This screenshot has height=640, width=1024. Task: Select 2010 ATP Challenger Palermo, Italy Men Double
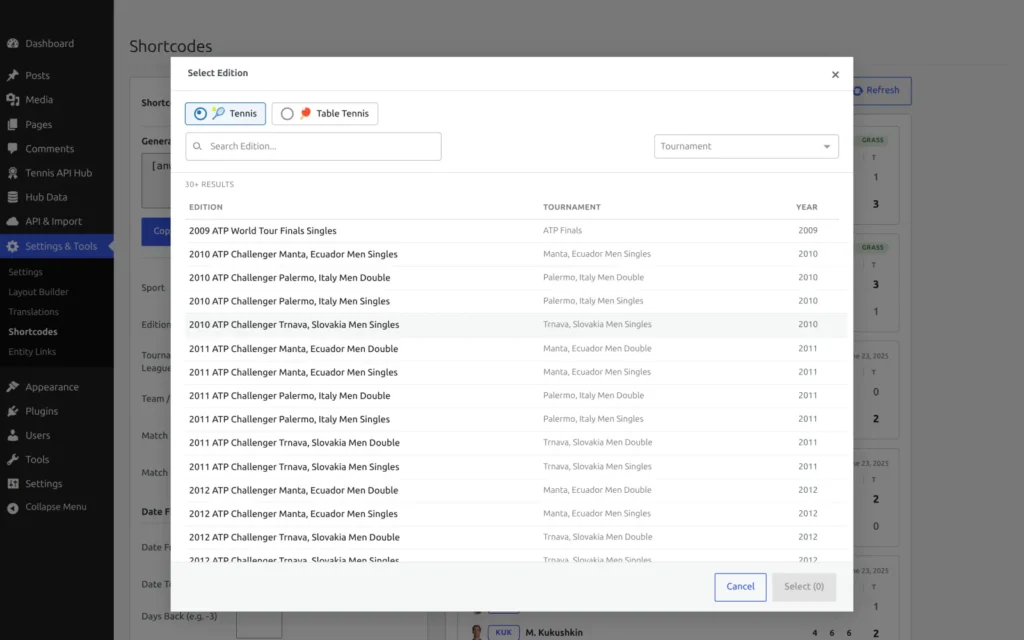coord(516,278)
